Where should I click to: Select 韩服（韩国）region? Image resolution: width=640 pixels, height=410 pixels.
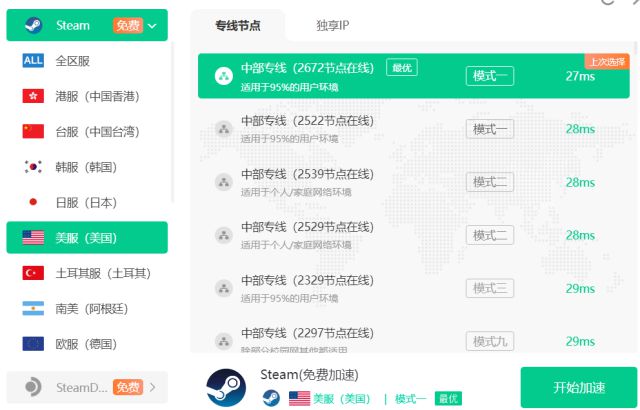pyautogui.click(x=87, y=167)
